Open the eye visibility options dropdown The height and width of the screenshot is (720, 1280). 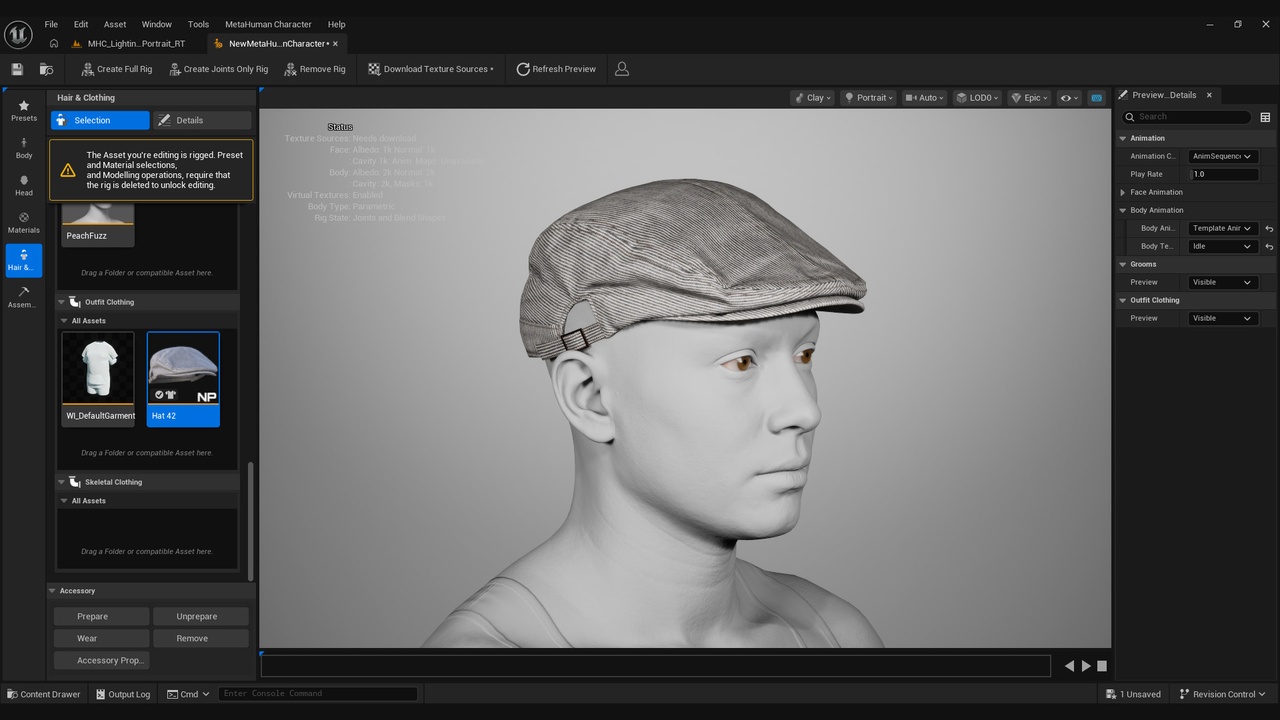(x=1069, y=98)
